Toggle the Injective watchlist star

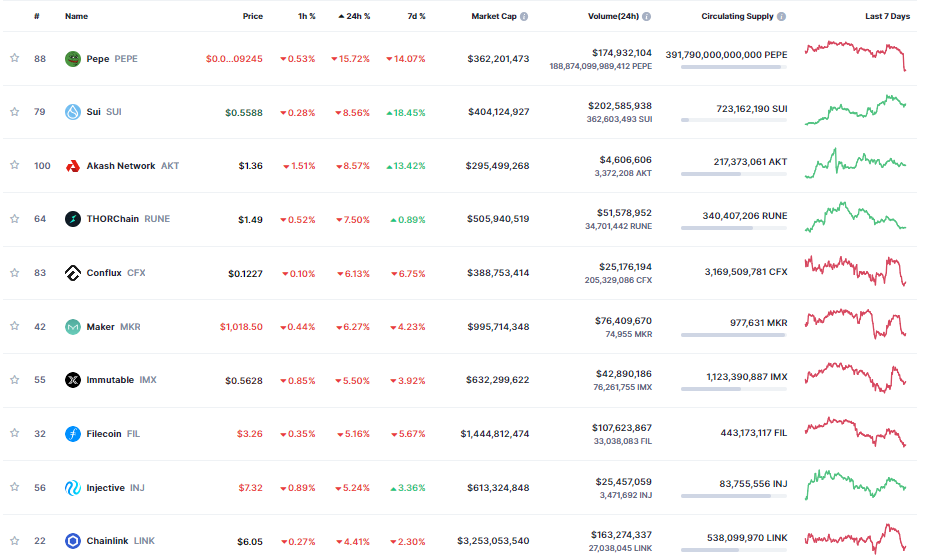(14, 487)
